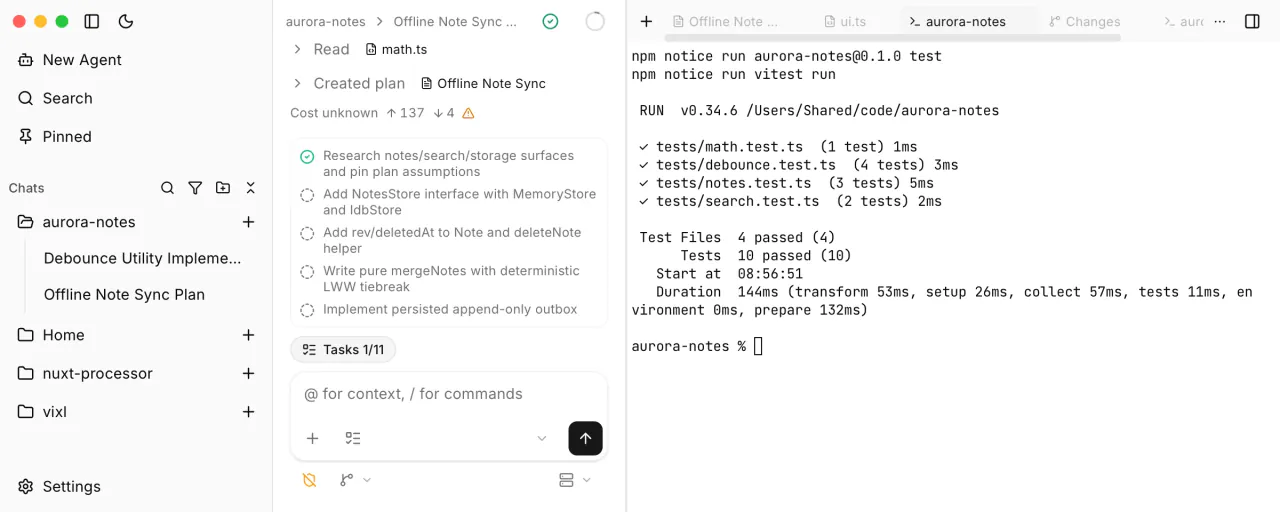1280x512 pixels.
Task: Add a chat to aurora-notes
Action: 249,222
